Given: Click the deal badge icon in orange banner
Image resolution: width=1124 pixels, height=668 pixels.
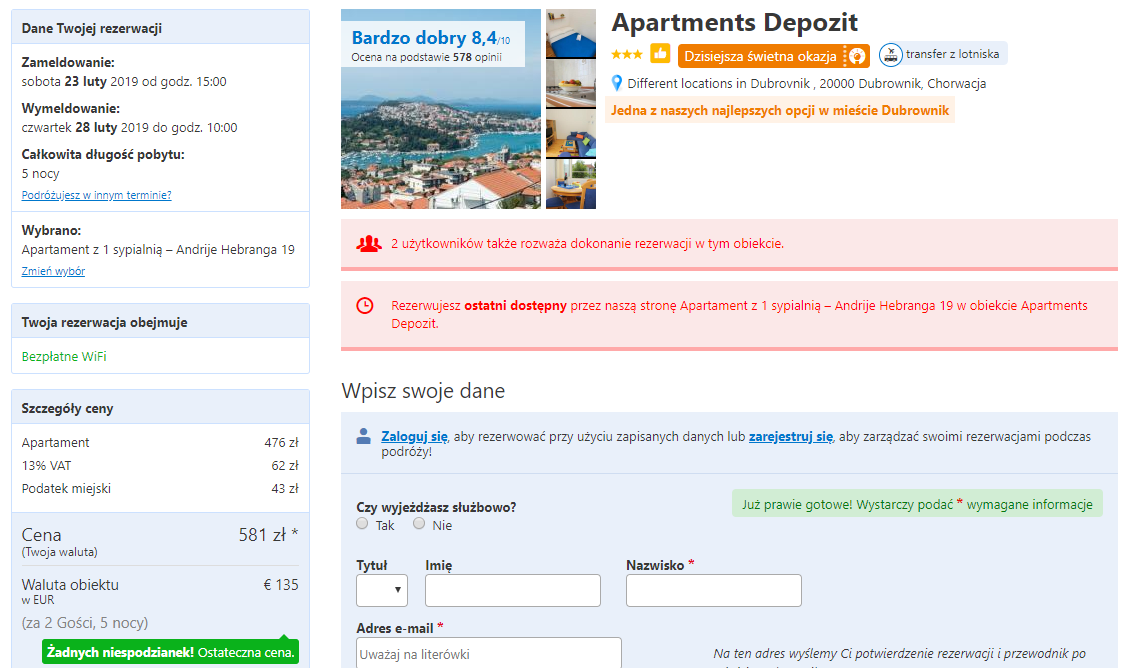Looking at the screenshot, I should (856, 56).
